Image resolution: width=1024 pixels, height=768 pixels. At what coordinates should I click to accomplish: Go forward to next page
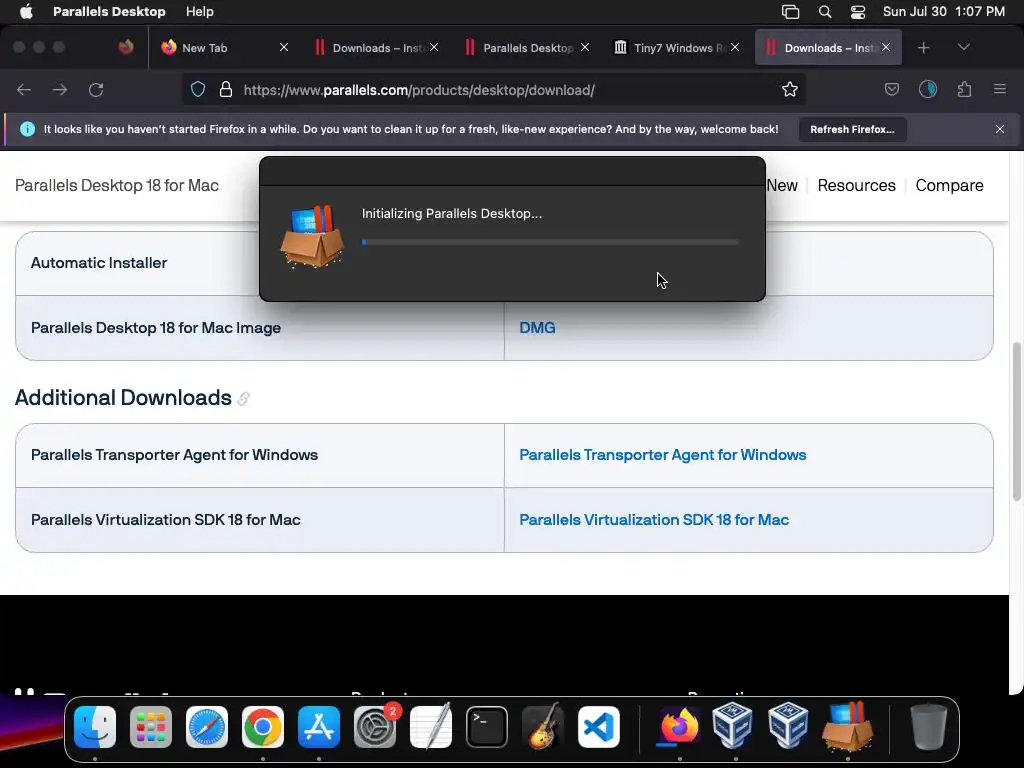point(60,90)
